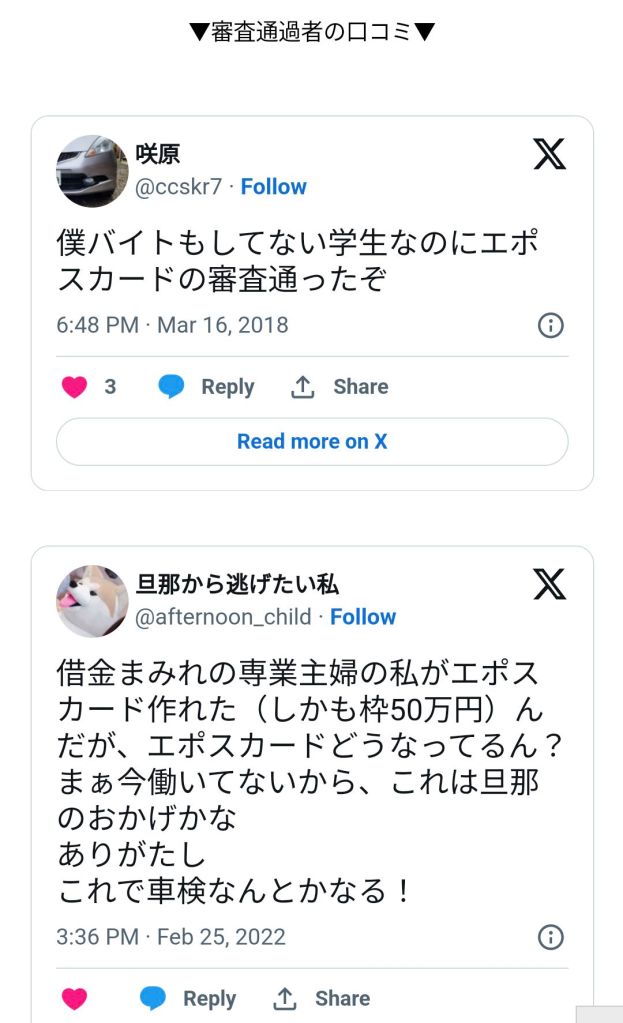Viewport: 623px width, 1023px height.
Task: Click share icon on 咲原's tweet
Action: [303, 387]
